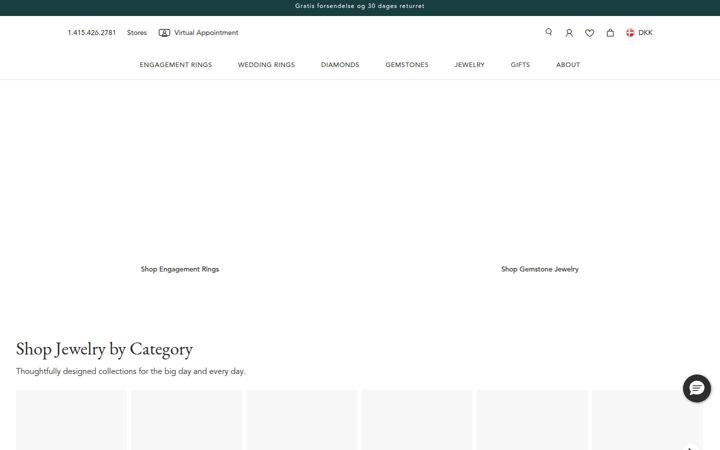Select the first jewelry category thumbnail
The image size is (720, 450).
[x=71, y=420]
